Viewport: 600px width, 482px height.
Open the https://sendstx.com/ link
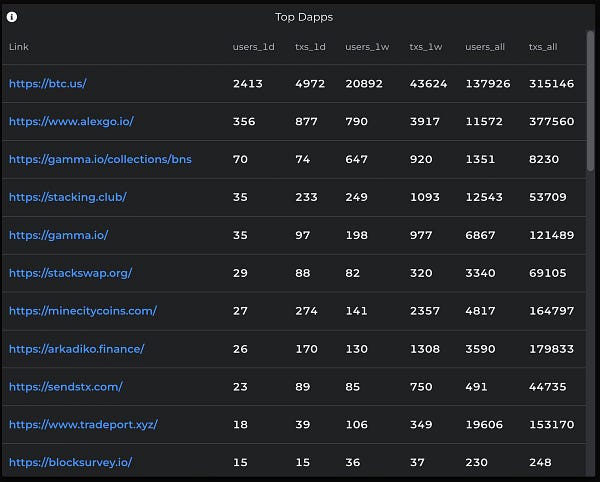click(66, 387)
